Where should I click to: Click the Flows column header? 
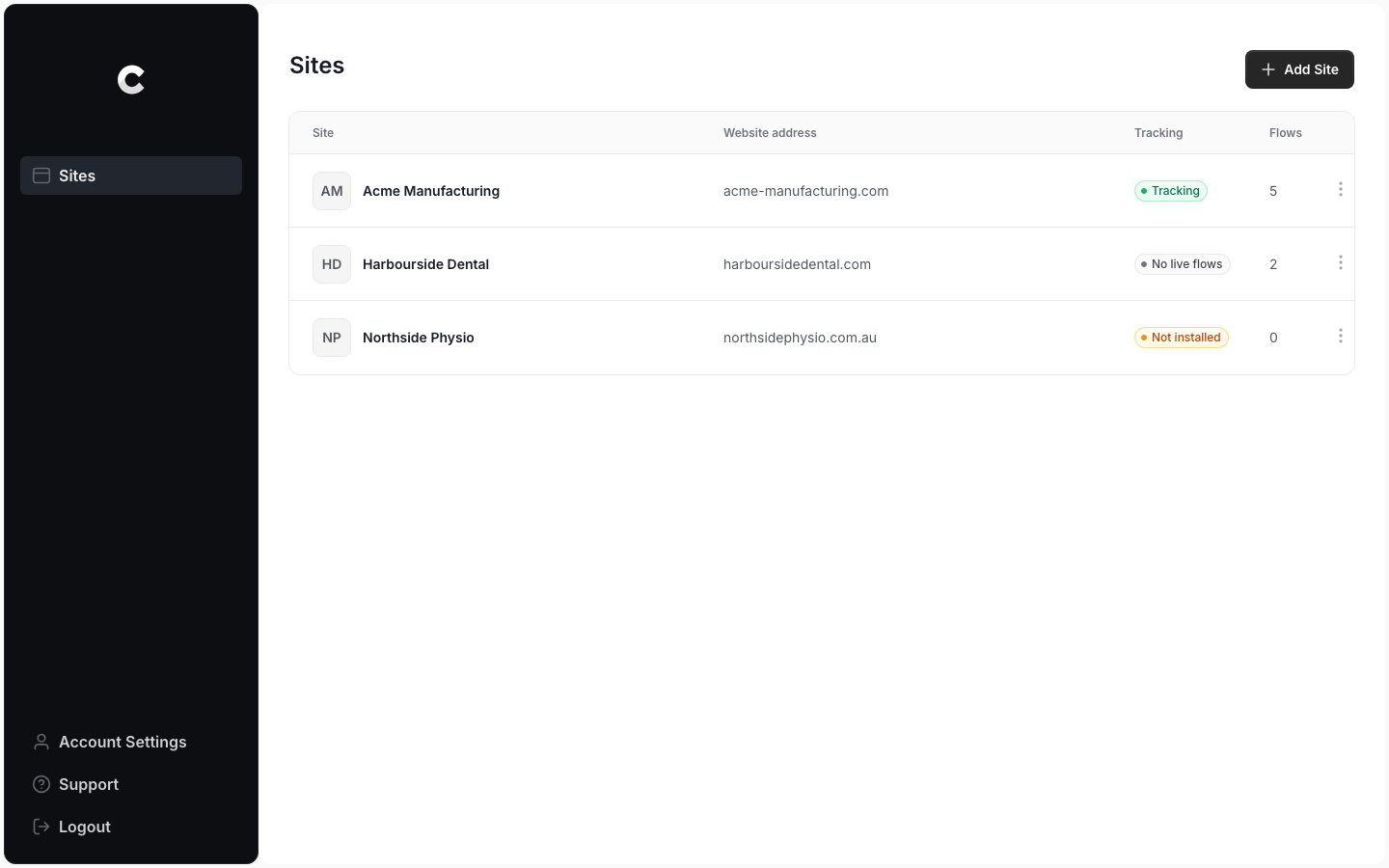[1286, 133]
